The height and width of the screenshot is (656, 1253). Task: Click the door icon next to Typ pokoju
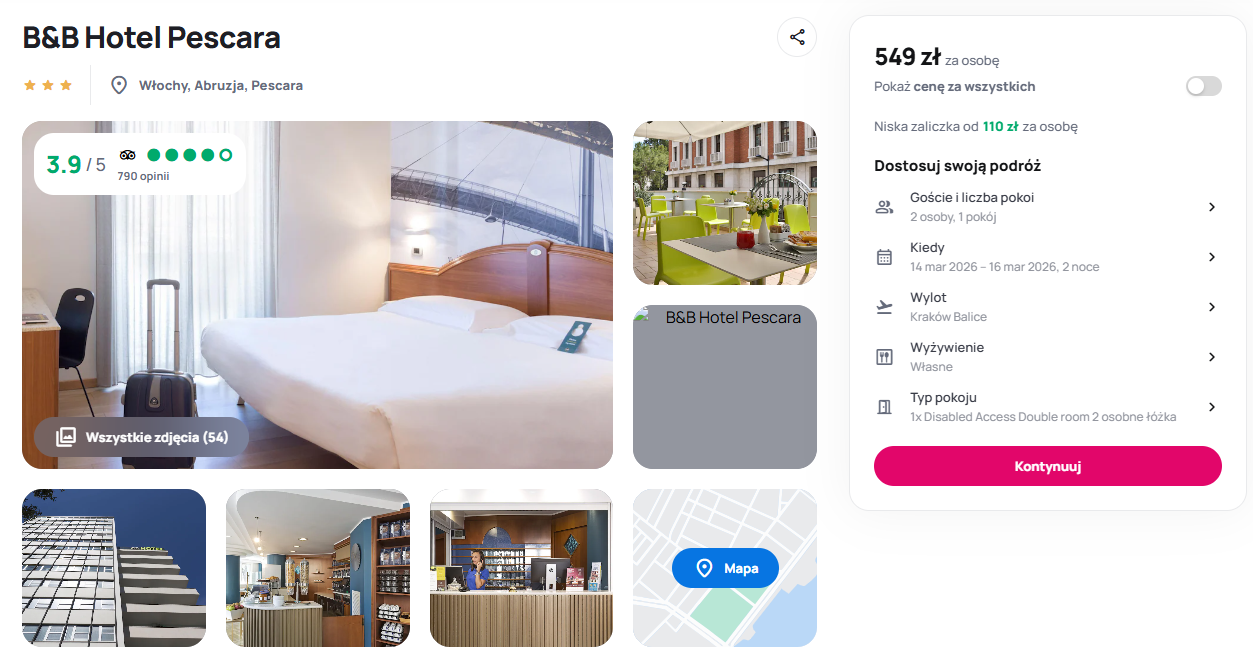884,407
